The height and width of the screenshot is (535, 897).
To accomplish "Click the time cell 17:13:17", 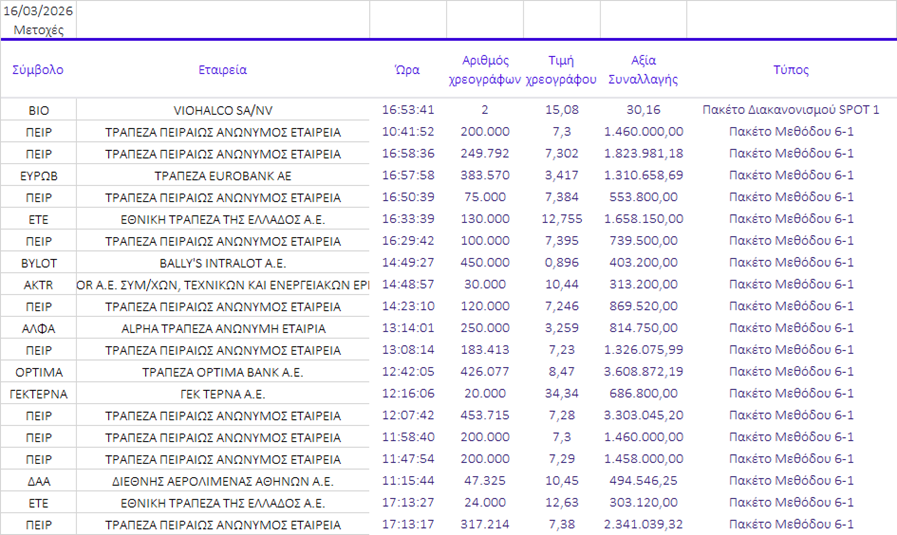I will [407, 524].
